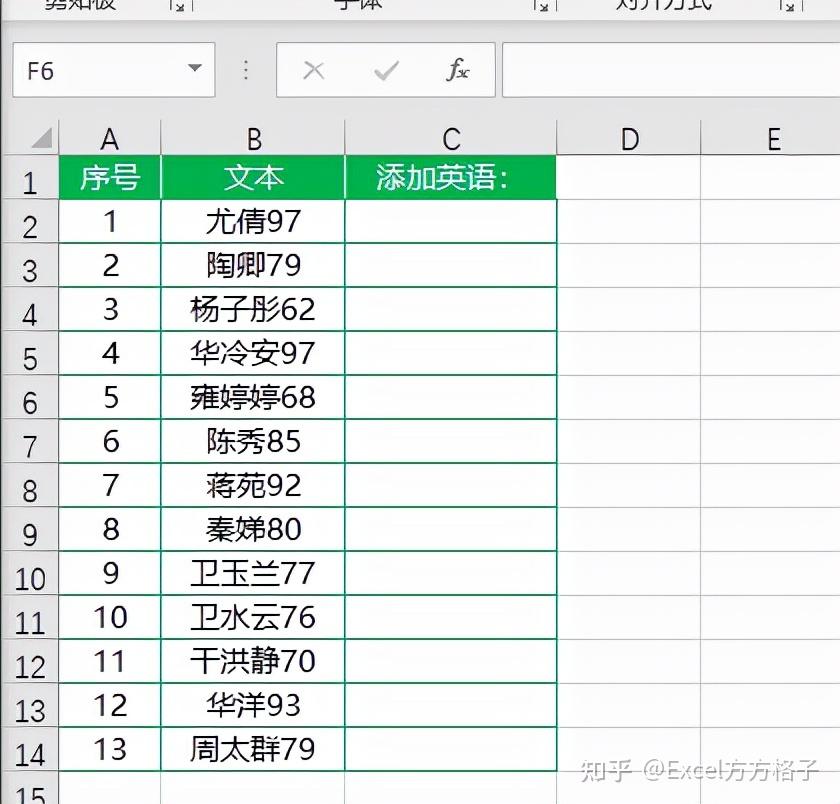Click the Name Box showing F6
840x804 pixels.
click(x=100, y=70)
